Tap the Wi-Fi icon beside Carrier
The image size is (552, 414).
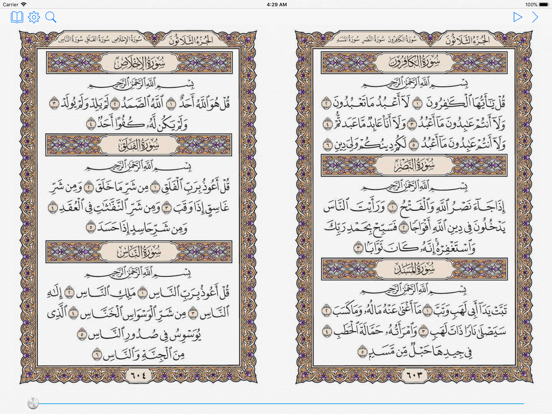click(x=24, y=4)
